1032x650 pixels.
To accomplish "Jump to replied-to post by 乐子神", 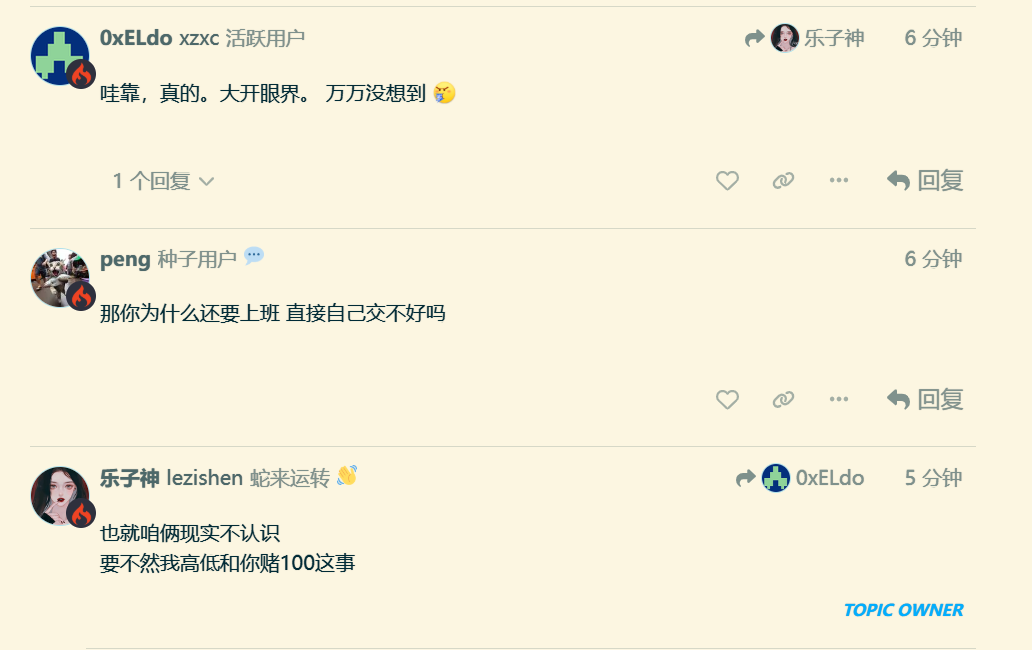I will (x=804, y=38).
